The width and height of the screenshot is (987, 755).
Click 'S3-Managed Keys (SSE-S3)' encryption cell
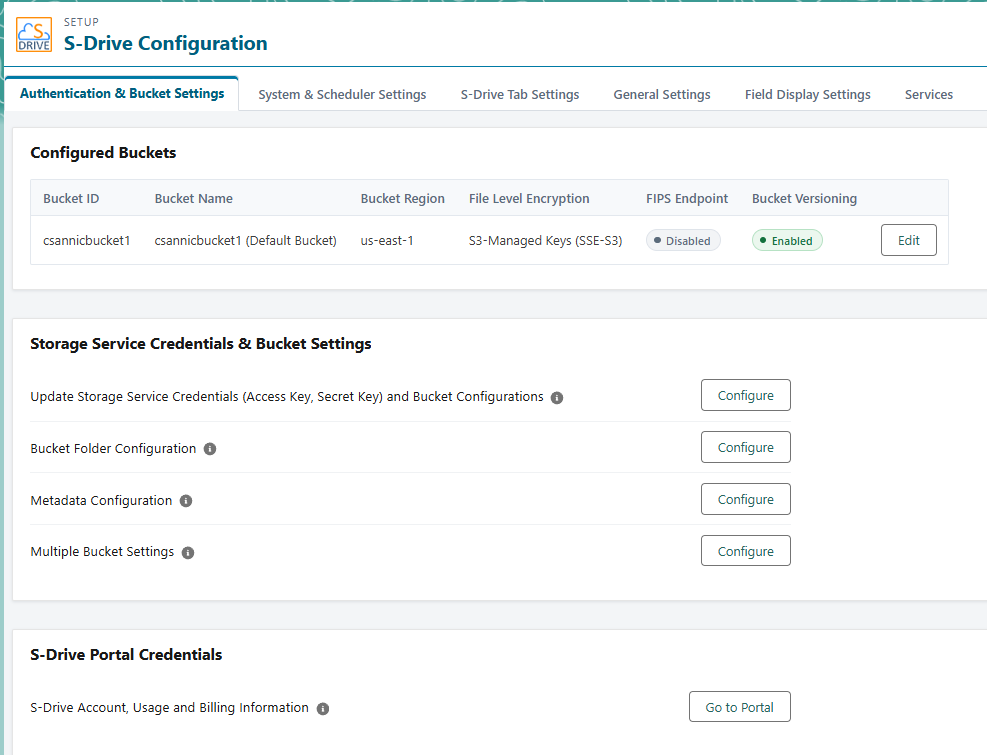546,241
